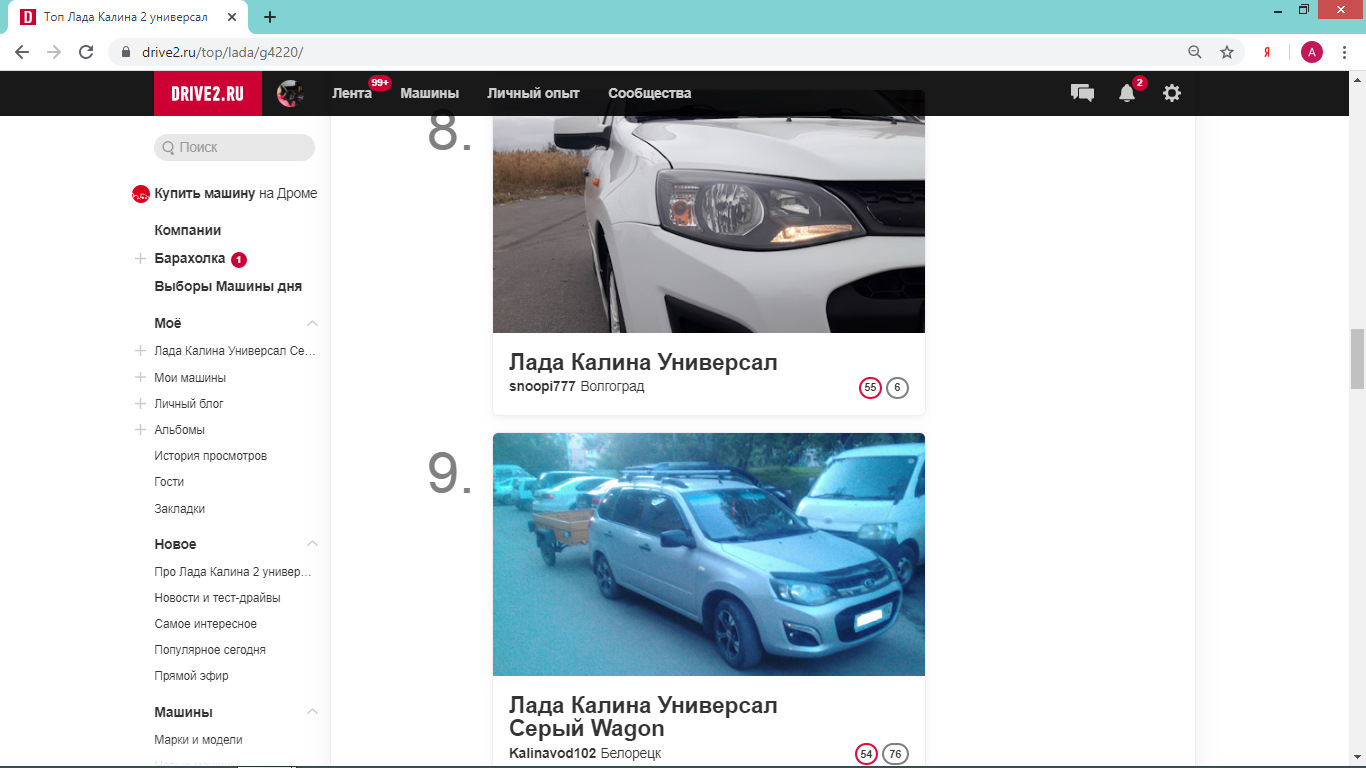Click the red 55 likes badge

870,388
